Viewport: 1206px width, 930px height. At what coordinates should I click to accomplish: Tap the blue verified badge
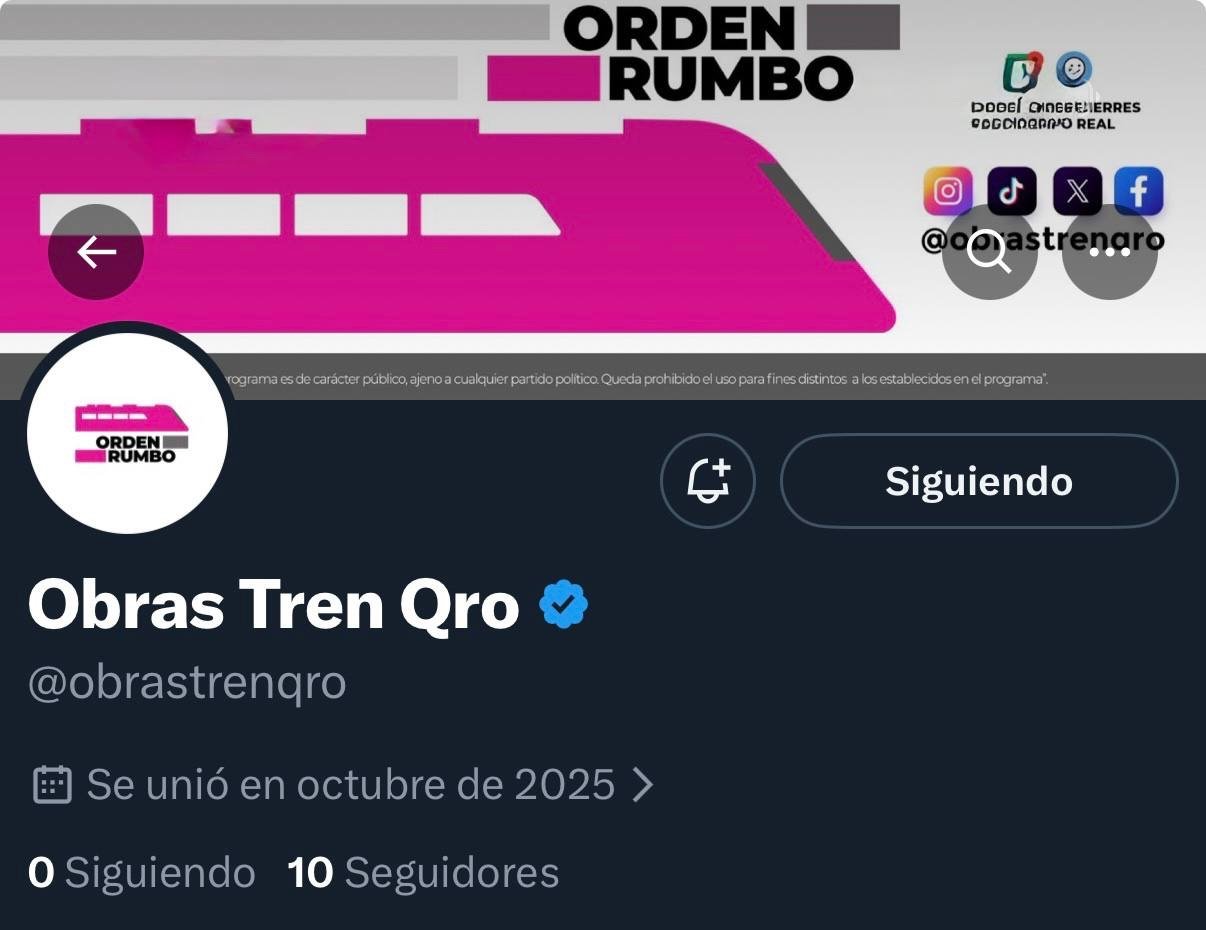pyautogui.click(x=564, y=605)
